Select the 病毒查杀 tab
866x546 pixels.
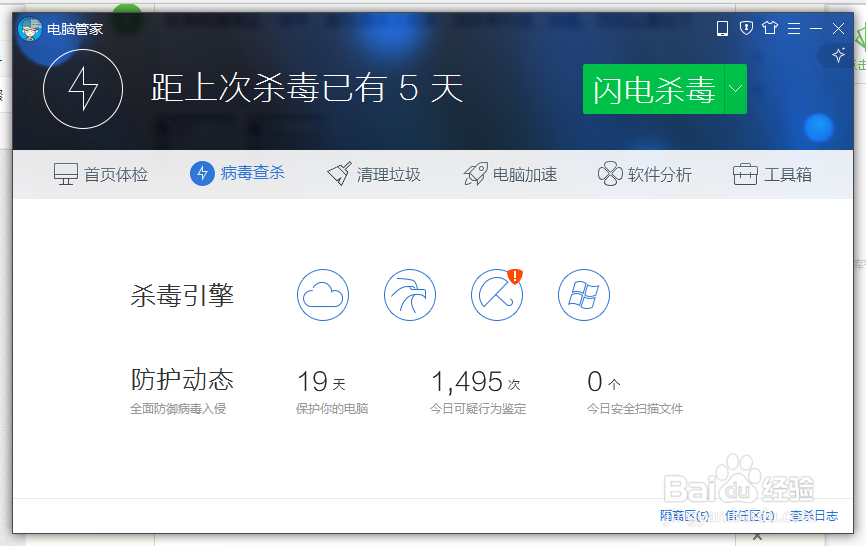[x=237, y=173]
